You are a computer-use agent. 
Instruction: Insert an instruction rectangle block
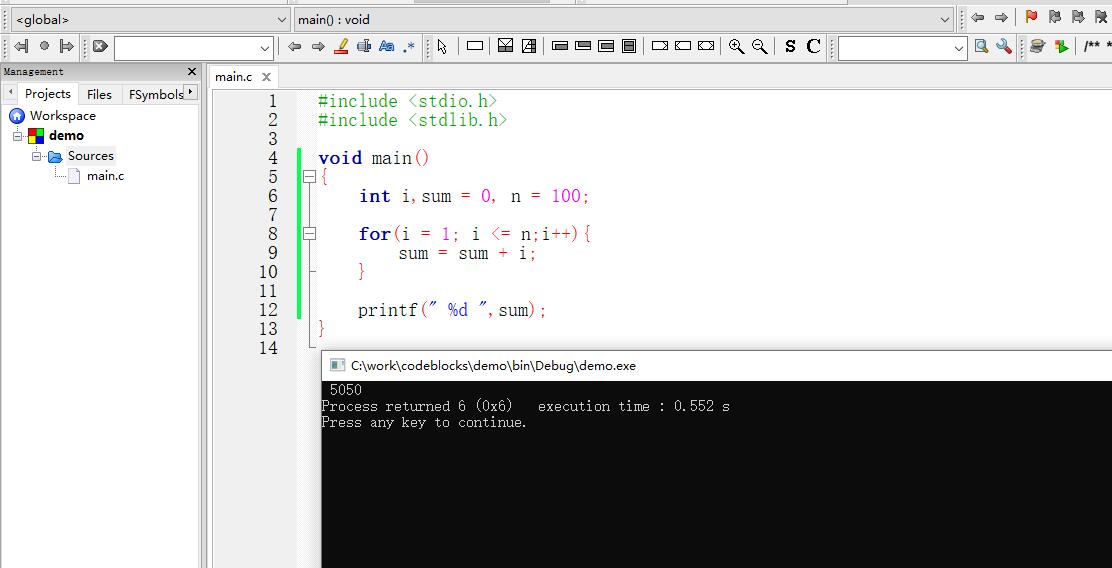475,47
